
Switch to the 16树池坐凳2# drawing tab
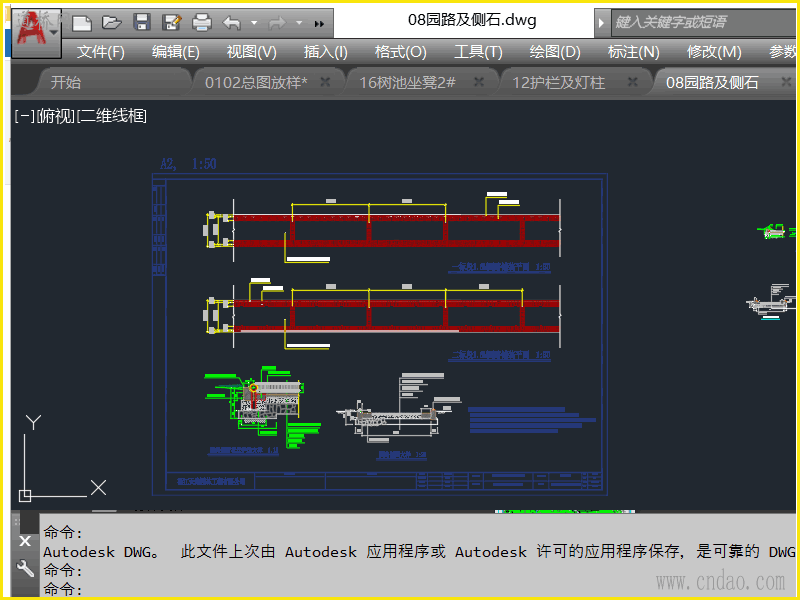pos(407,83)
